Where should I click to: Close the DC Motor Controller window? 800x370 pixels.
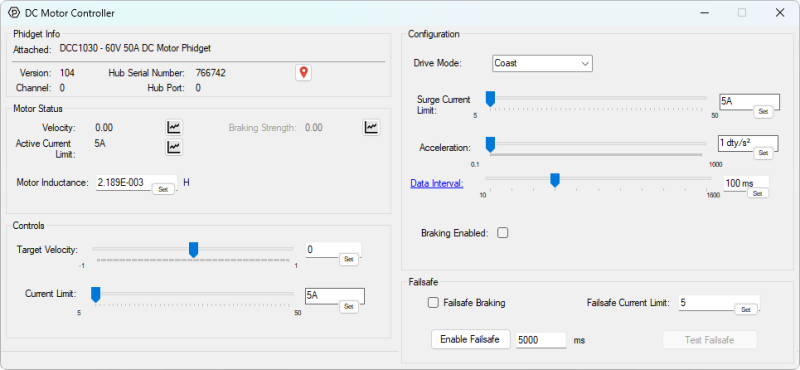780,13
